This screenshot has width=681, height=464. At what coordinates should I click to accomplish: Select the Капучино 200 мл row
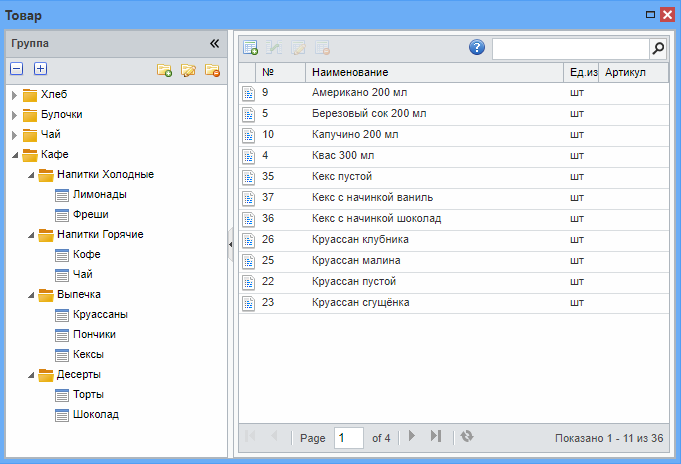(x=355, y=134)
